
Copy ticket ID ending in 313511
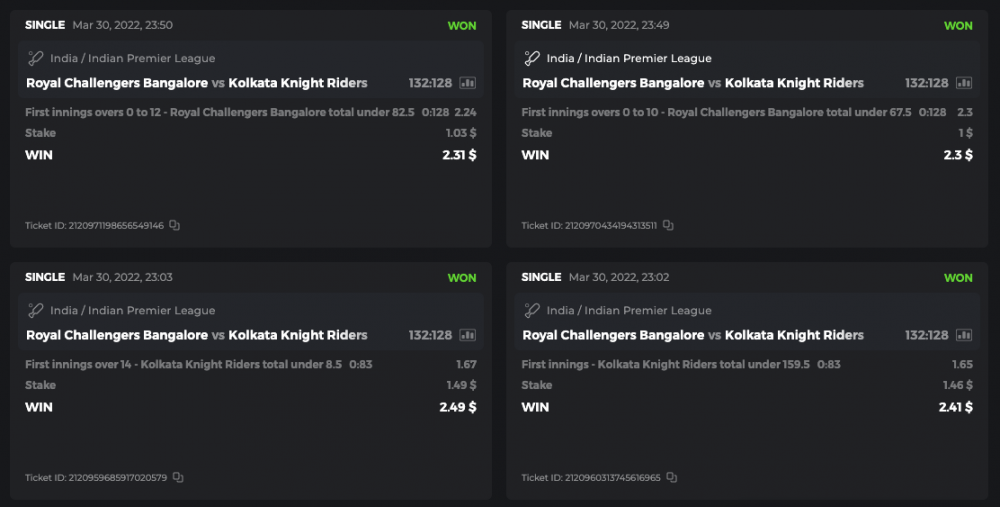coord(669,226)
